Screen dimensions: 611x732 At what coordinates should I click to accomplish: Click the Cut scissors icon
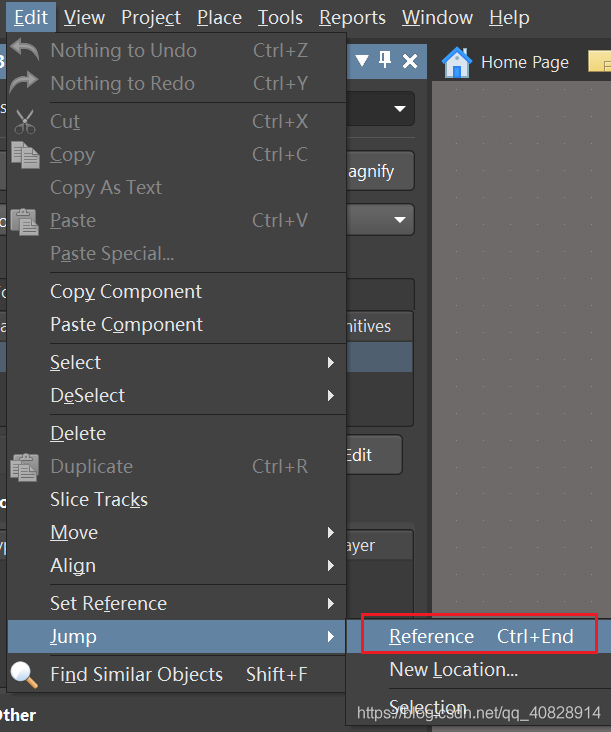point(25,121)
